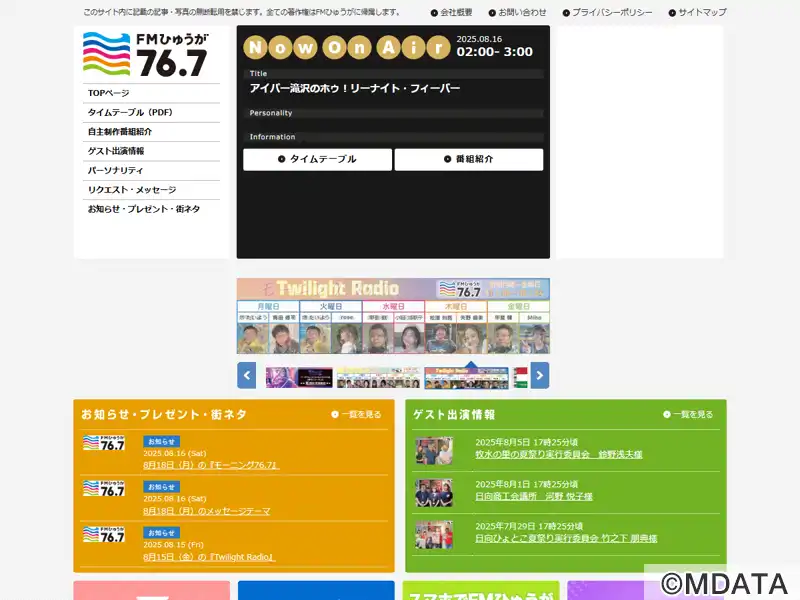
Task: Click the circle icon on the 番組紹介 button
Action: [x=447, y=159]
